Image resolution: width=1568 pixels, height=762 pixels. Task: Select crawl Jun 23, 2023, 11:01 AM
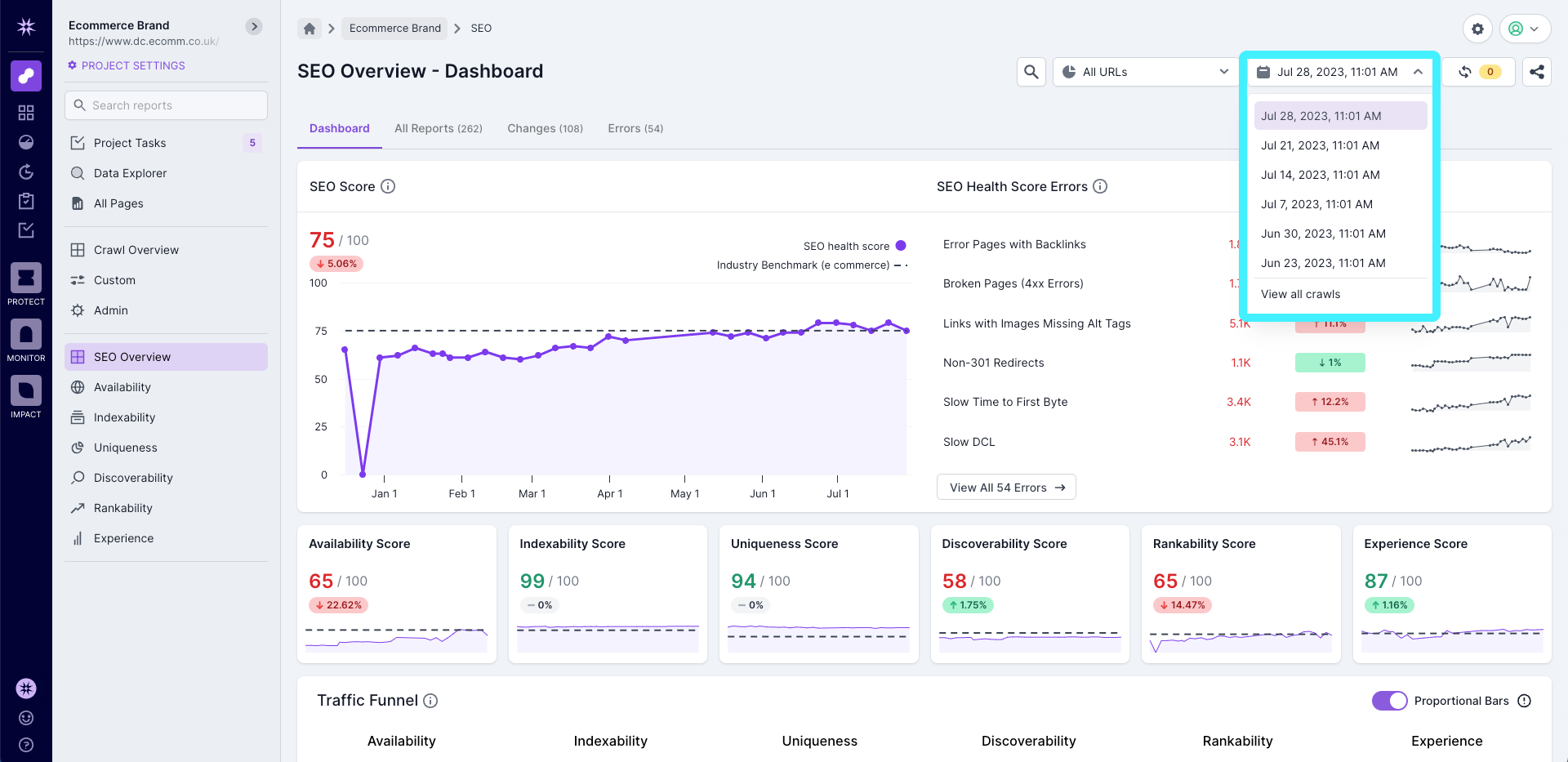coord(1340,263)
